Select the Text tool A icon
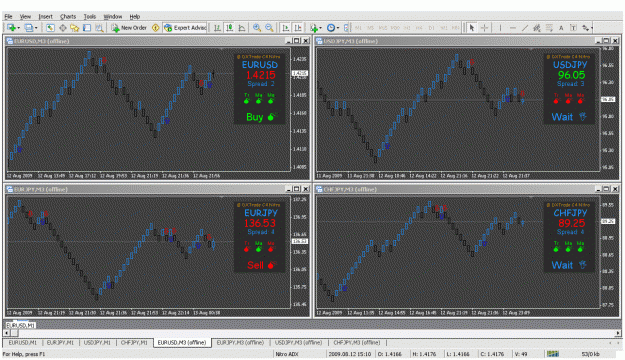Viewport: 625px width, 360px height. pos(561,28)
